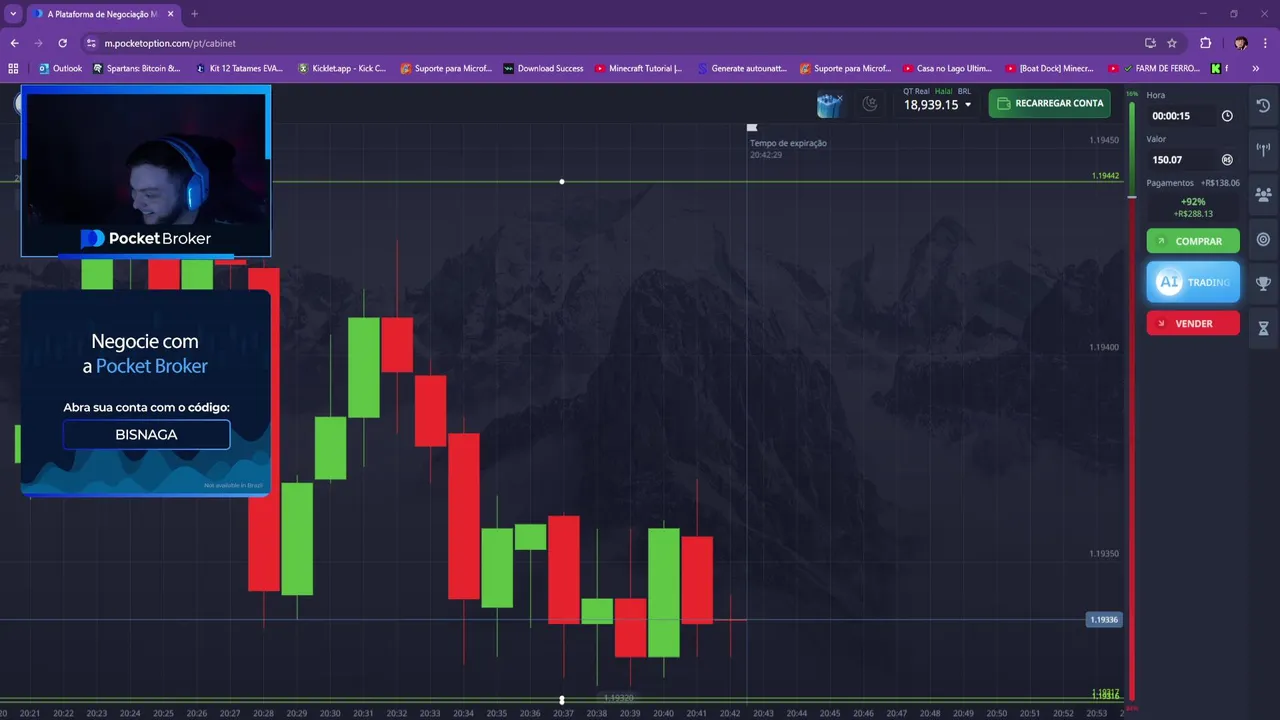The height and width of the screenshot is (720, 1280).
Task: Reload the page with refresh icon
Action: coord(62,43)
